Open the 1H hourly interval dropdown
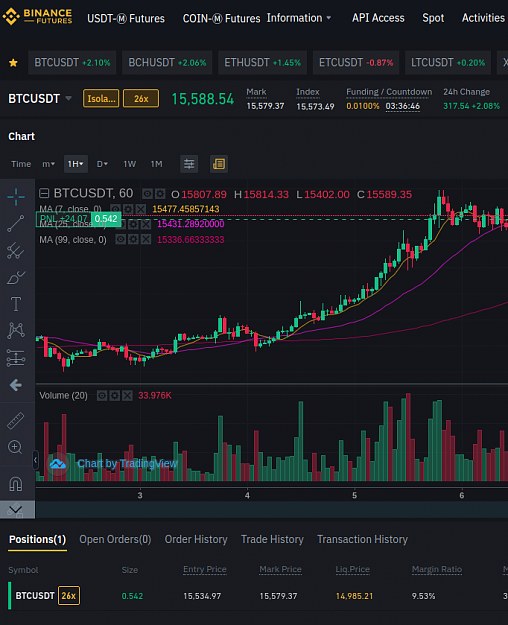Viewport: 508px width, 625px height. [75, 164]
